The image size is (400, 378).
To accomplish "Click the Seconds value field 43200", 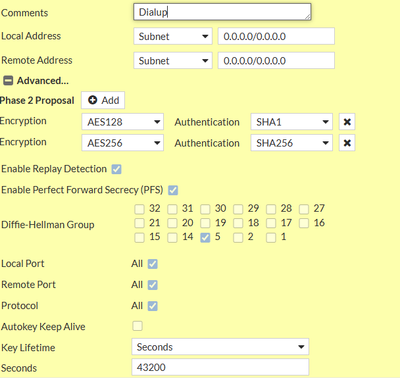I will tap(220, 367).
